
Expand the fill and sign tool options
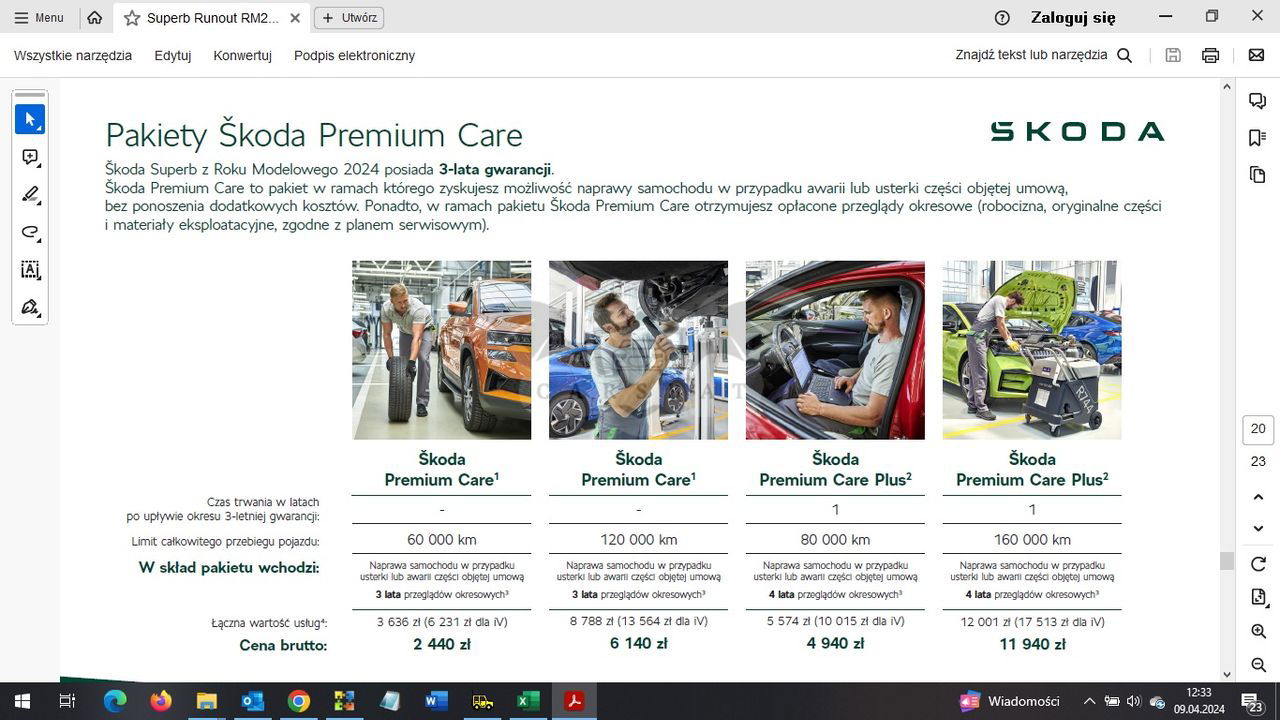pos(30,307)
